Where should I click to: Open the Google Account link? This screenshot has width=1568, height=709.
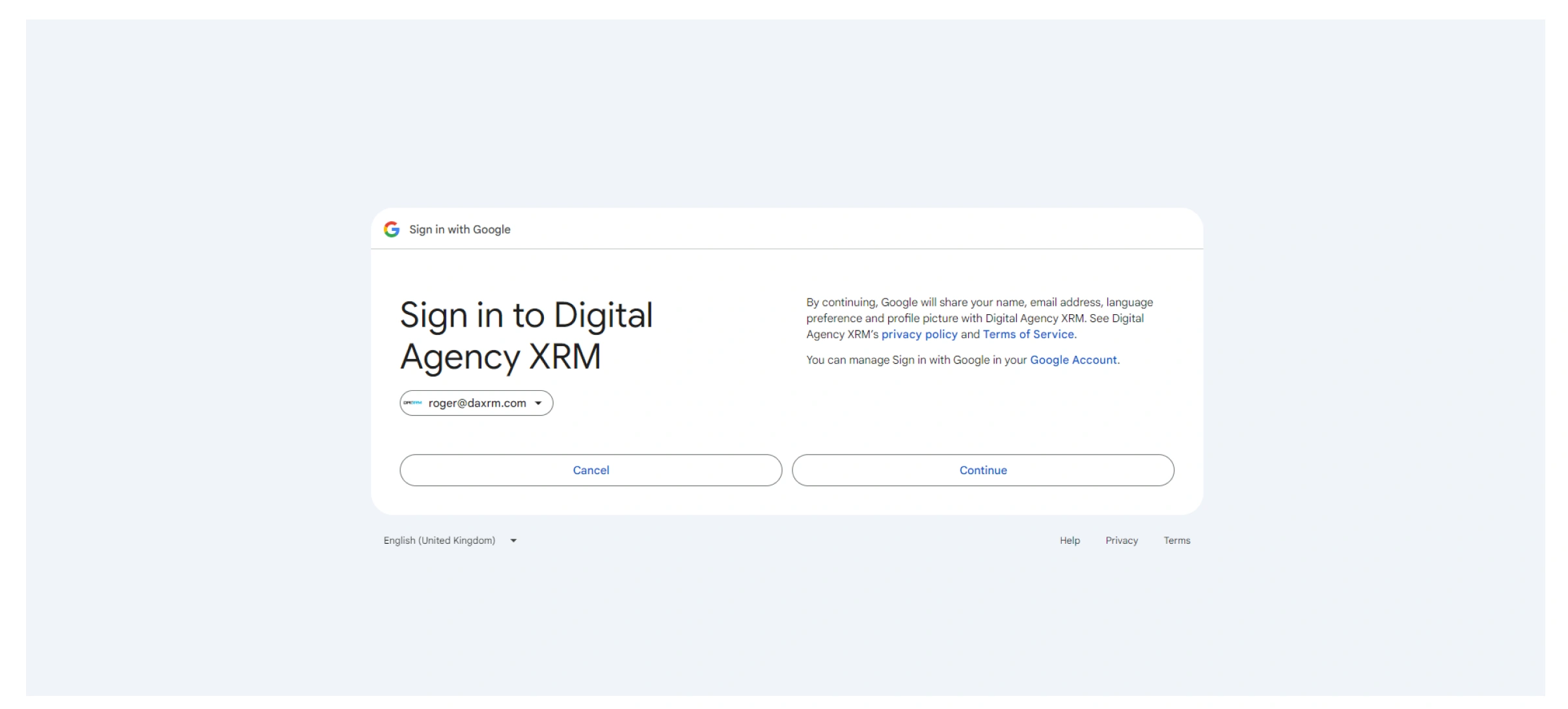[1074, 360]
